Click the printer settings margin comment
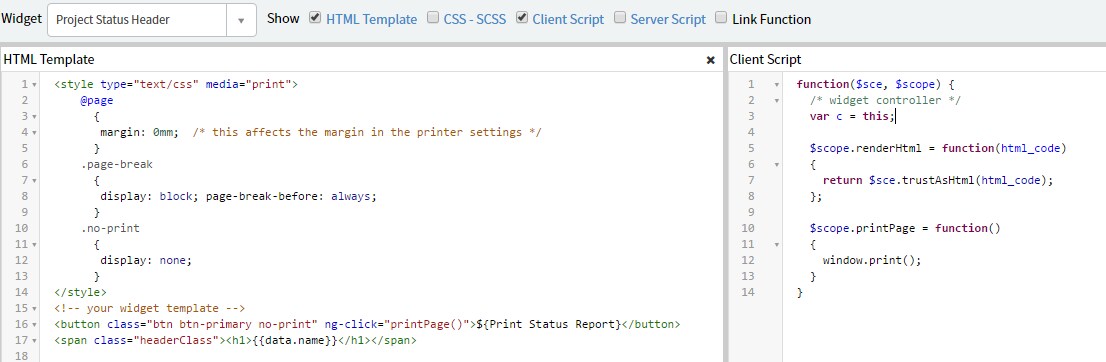The height and width of the screenshot is (362, 1106). pyautogui.click(x=367, y=132)
